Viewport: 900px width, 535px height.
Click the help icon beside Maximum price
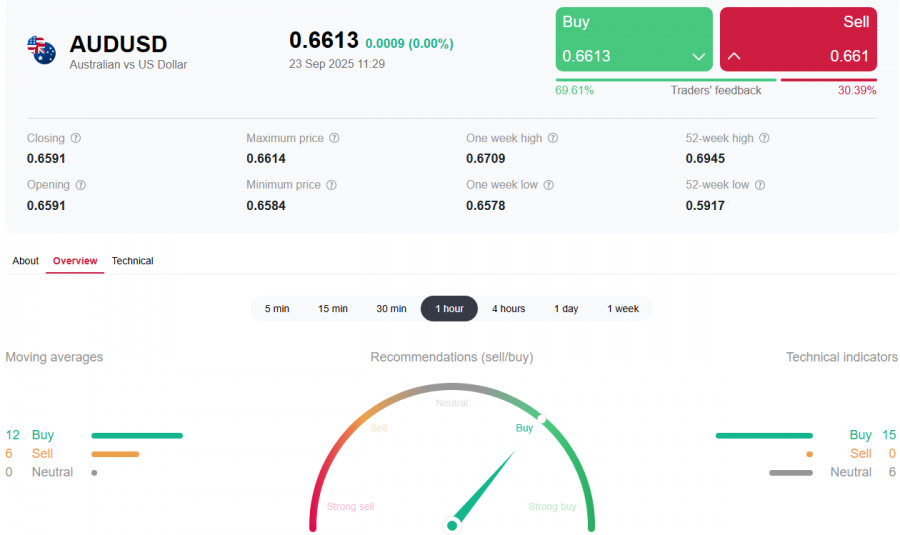coord(334,138)
